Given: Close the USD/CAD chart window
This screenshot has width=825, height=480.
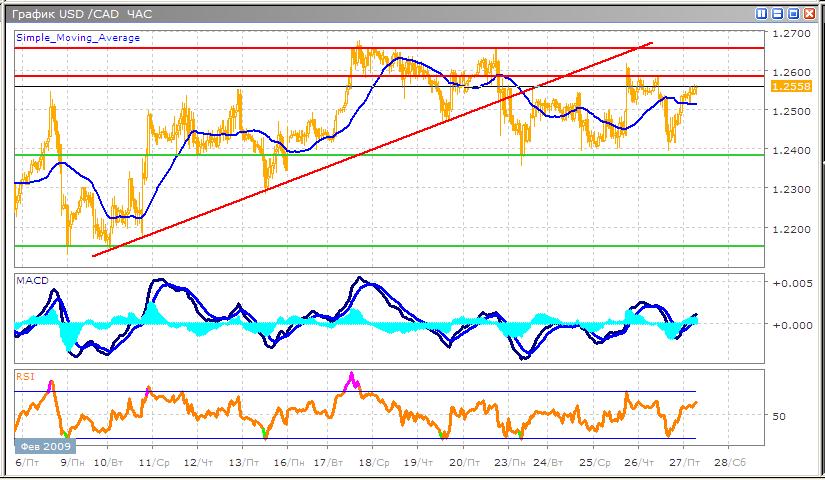Looking at the screenshot, I should (x=810, y=13).
